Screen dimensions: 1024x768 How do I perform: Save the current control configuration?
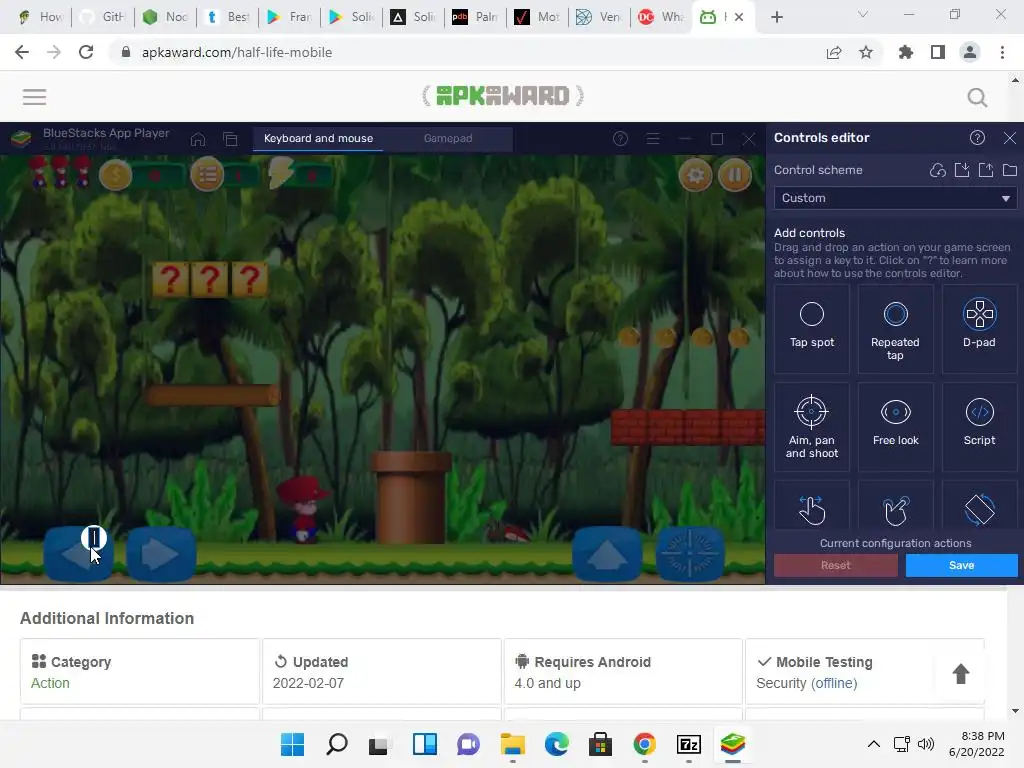[x=961, y=566]
